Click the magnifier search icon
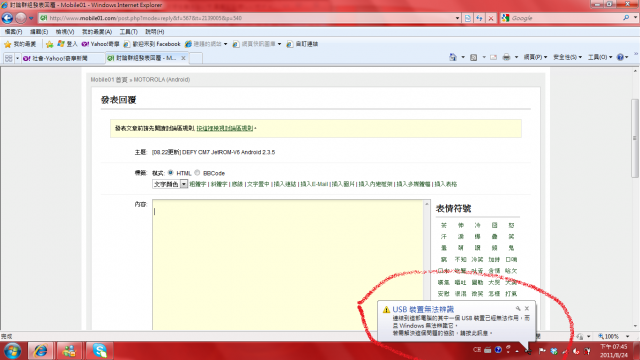 (x=626, y=18)
